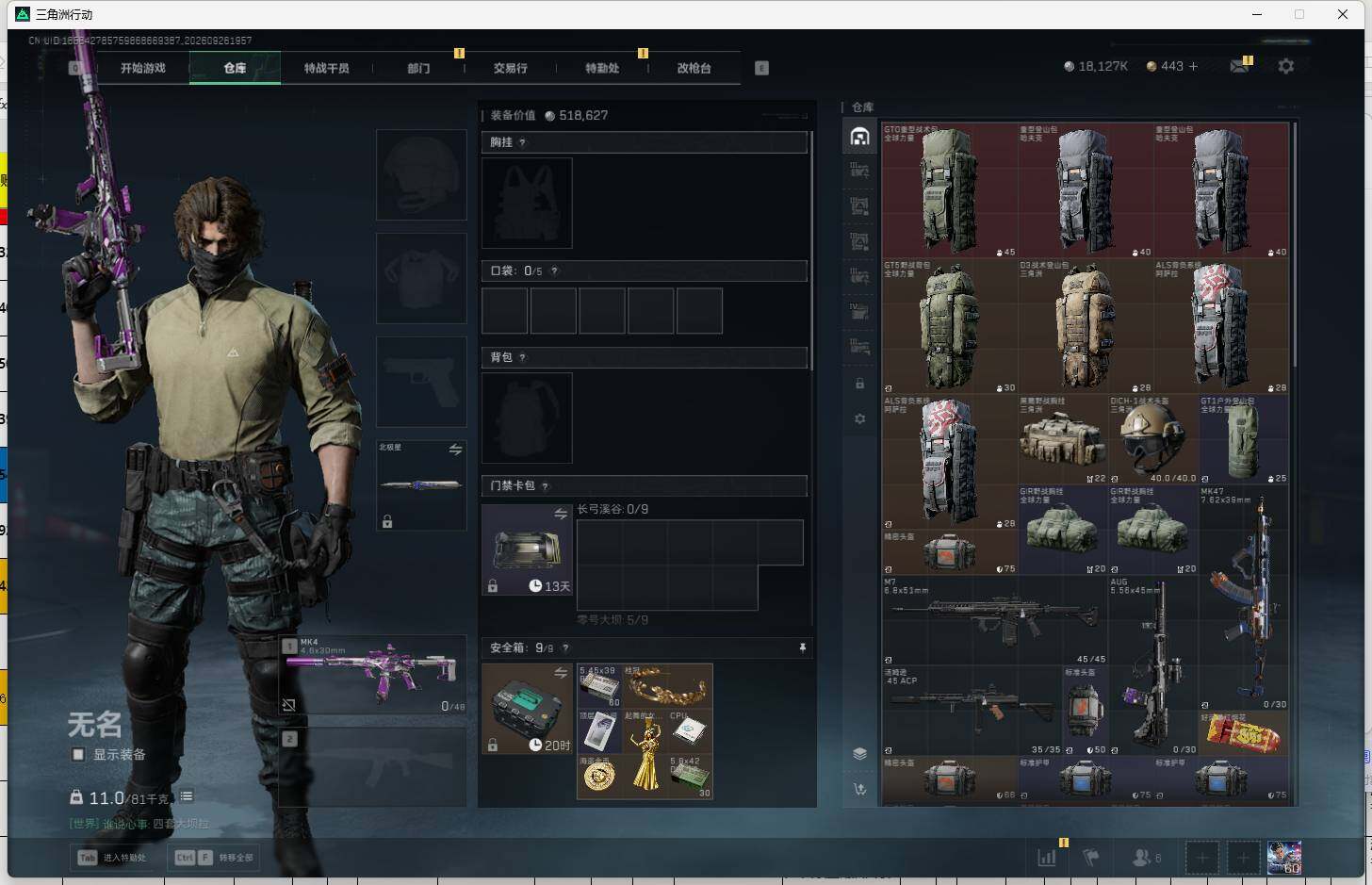This screenshot has height=885, width=1372.
Task: Swap the melee knife via arrows icon
Action: pos(455,450)
